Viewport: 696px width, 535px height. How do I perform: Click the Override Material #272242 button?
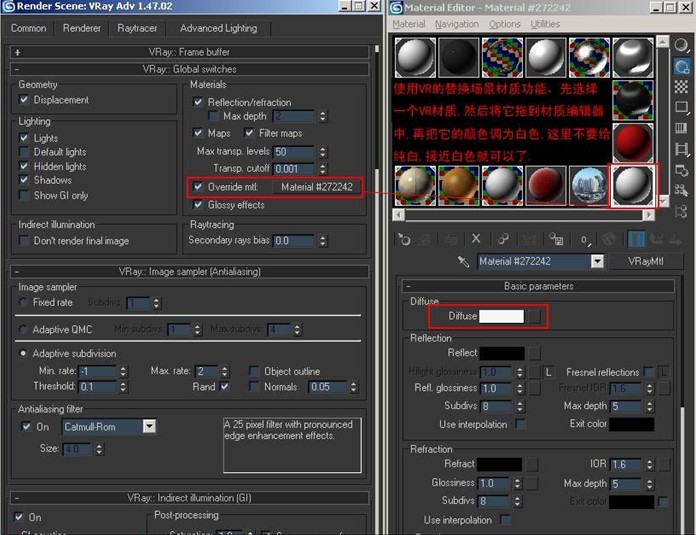pos(316,187)
